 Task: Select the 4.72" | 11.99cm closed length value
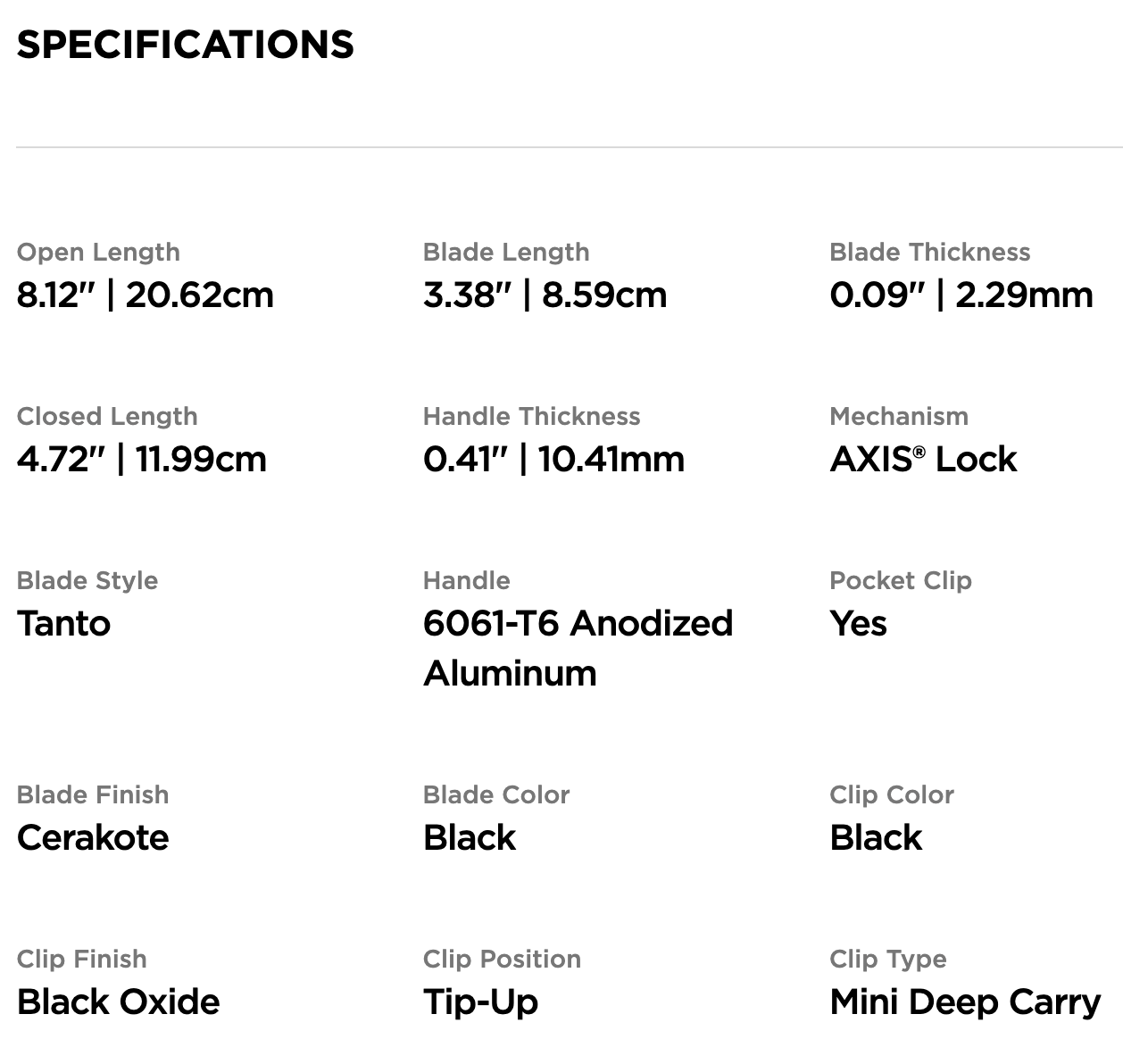[x=142, y=459]
